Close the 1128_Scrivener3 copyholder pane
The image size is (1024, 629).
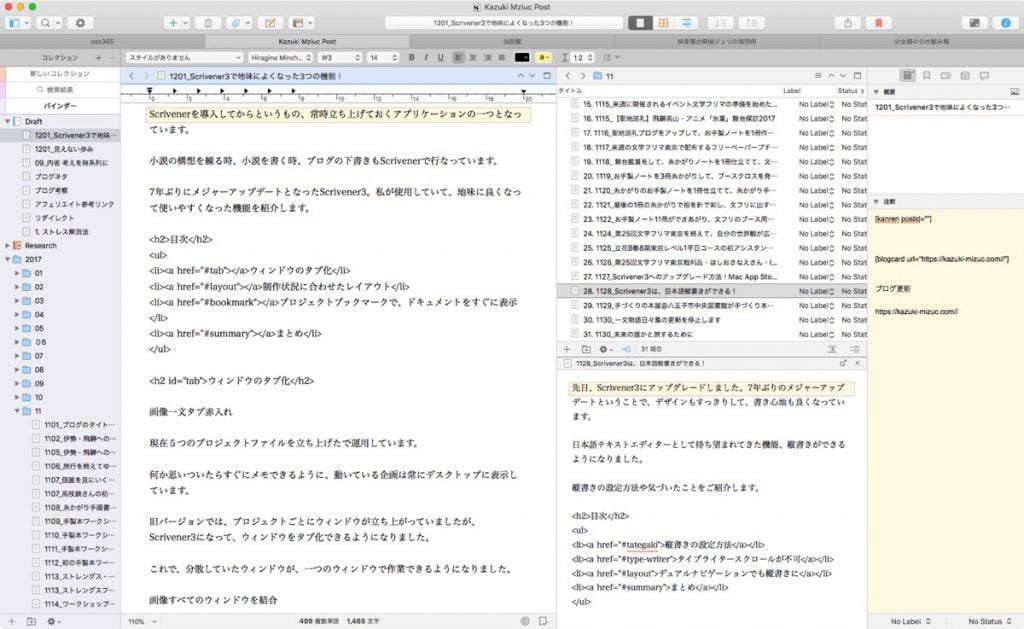(x=857, y=363)
